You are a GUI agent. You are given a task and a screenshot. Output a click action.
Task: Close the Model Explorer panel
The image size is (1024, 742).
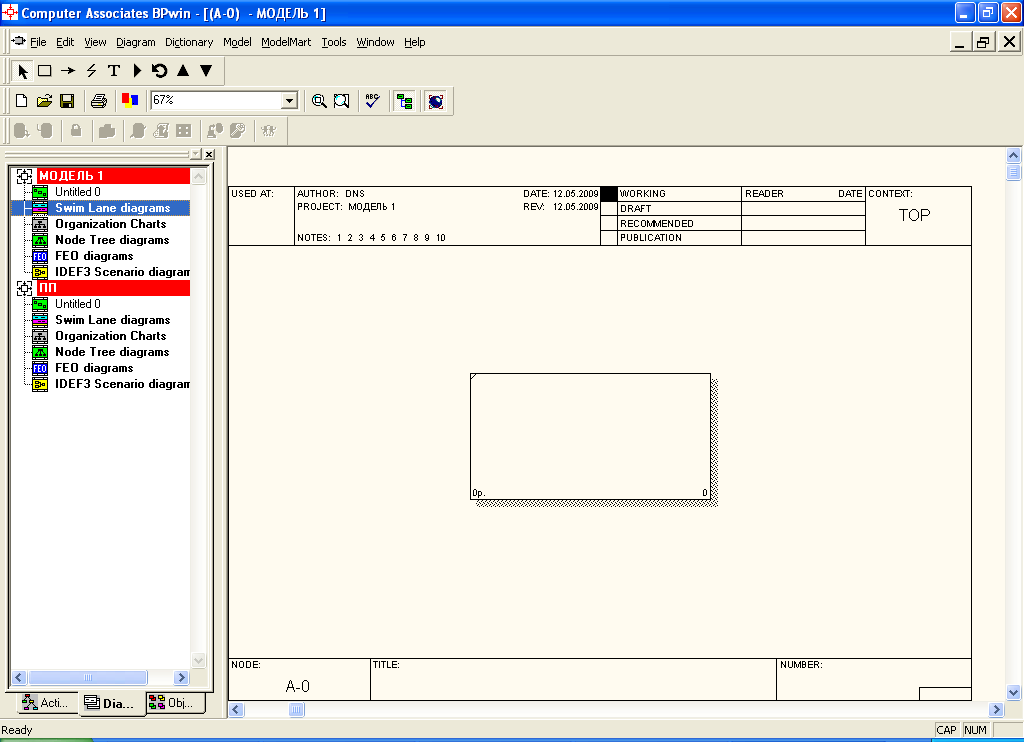pyautogui.click(x=209, y=154)
